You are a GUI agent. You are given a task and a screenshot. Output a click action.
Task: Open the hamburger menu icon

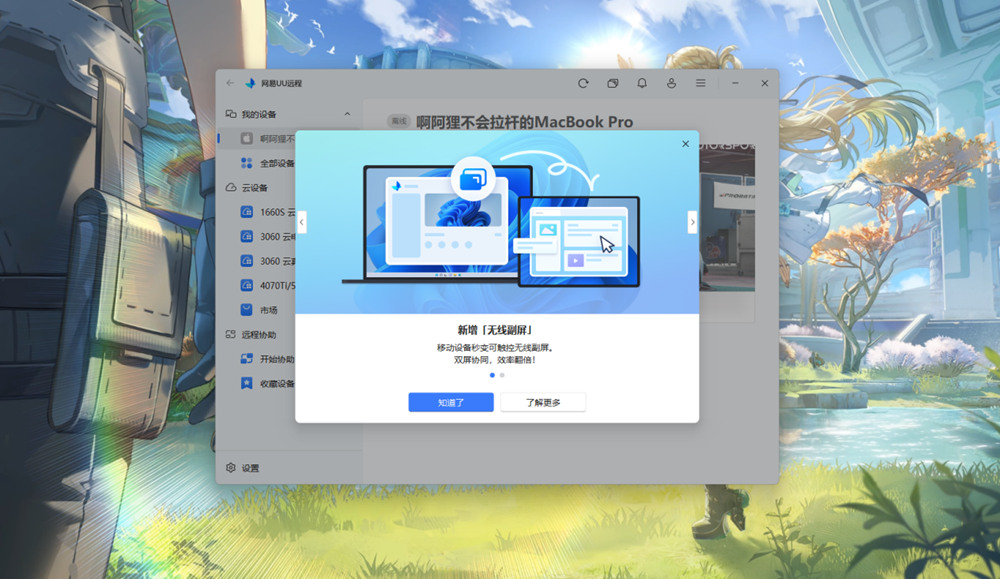coord(701,84)
